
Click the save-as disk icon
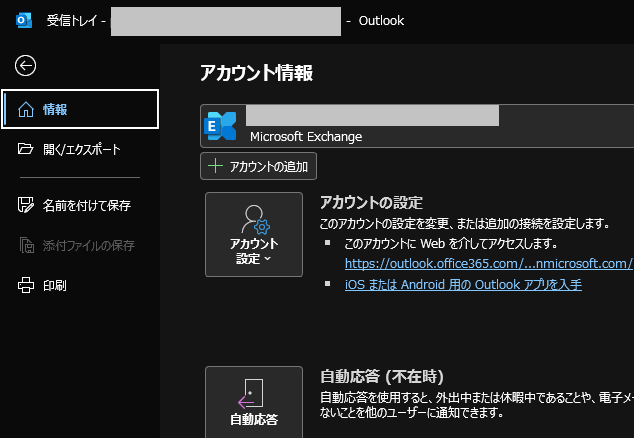click(x=26, y=205)
